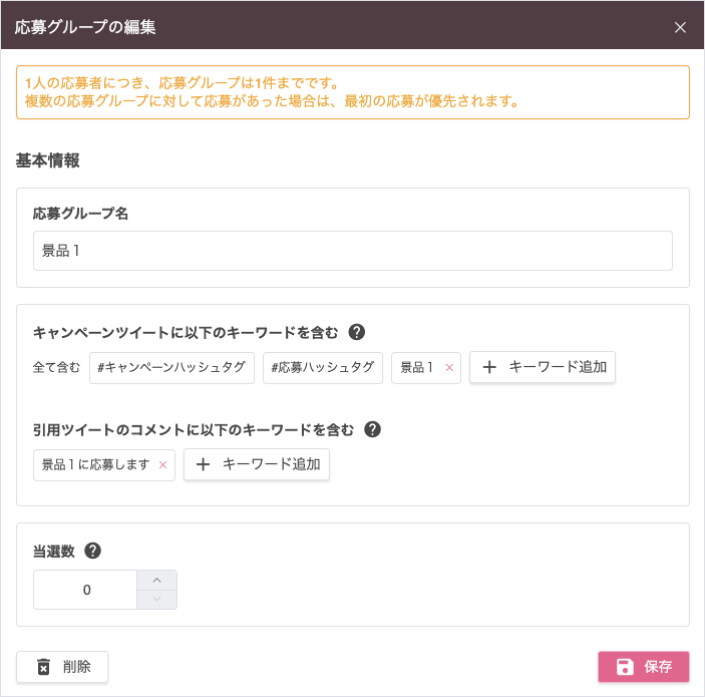The height and width of the screenshot is (697, 705).
Task: Remove the 景品1 keyword tag
Action: click(x=449, y=368)
